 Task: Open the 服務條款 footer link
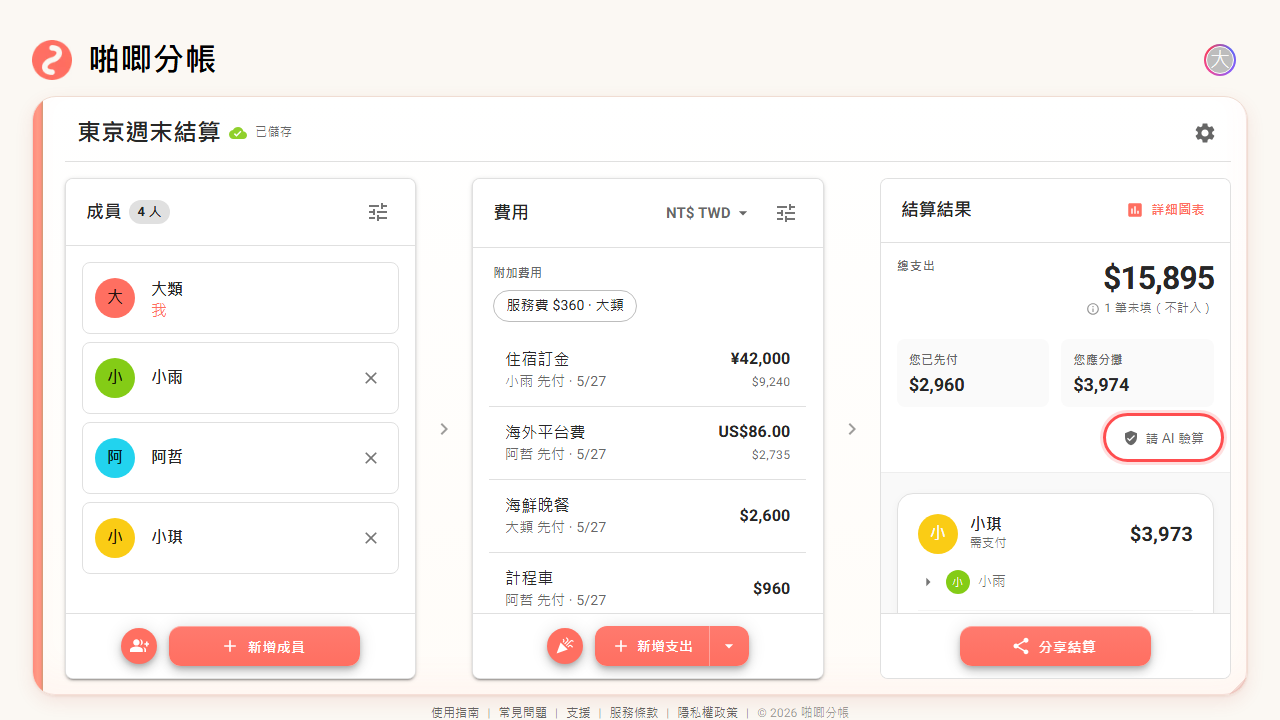[634, 713]
